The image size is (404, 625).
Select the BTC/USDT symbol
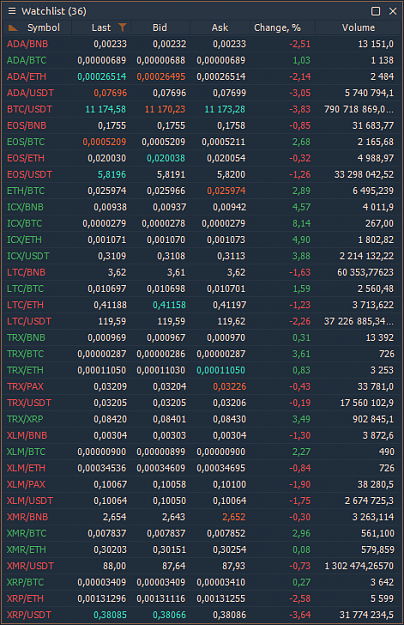click(29, 109)
